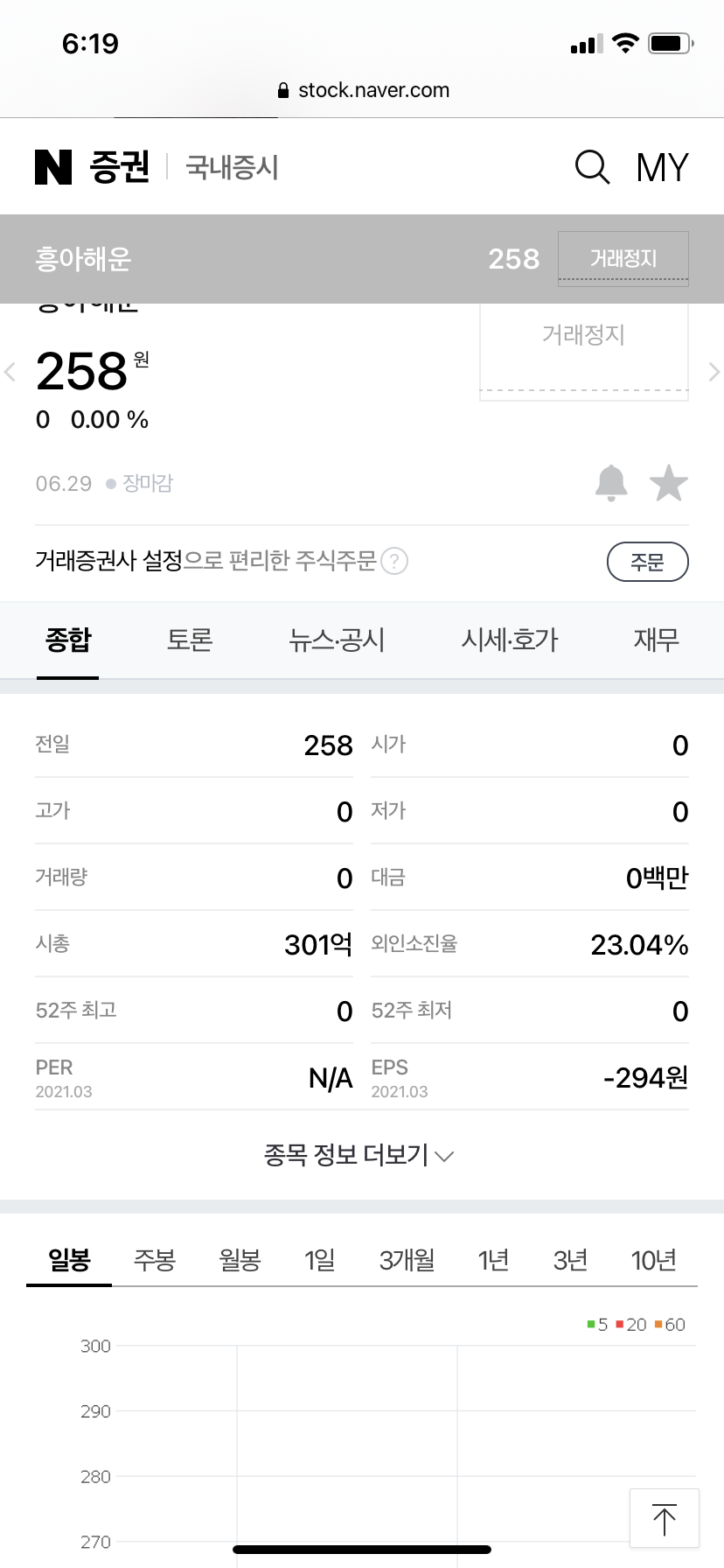The width and height of the screenshot is (724, 1568).
Task: Toggle the price alert bell icon
Action: tap(611, 483)
